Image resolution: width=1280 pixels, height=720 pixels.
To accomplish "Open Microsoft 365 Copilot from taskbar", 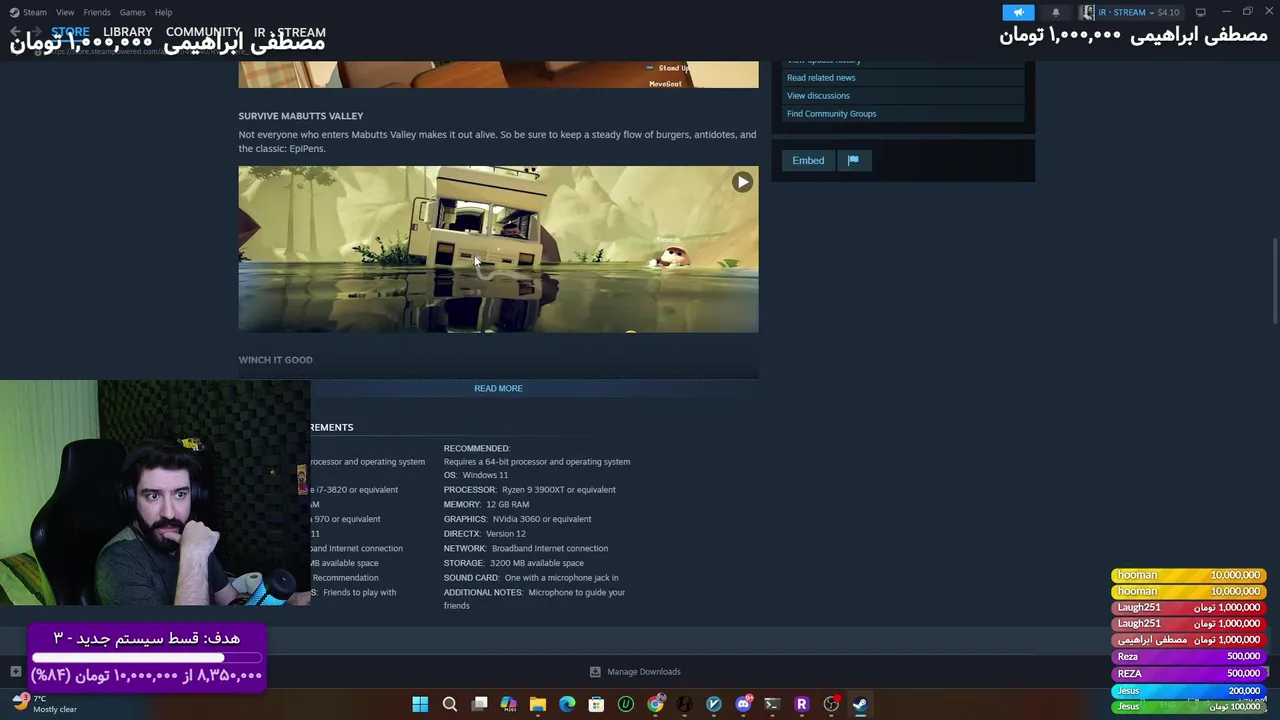I will [x=508, y=704].
